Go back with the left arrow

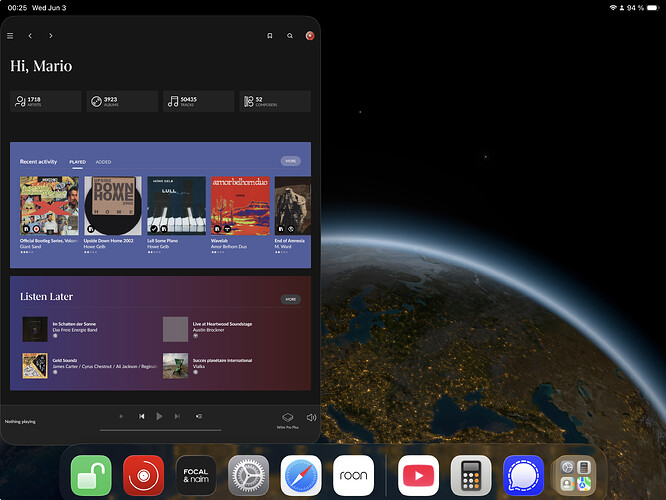click(x=30, y=36)
